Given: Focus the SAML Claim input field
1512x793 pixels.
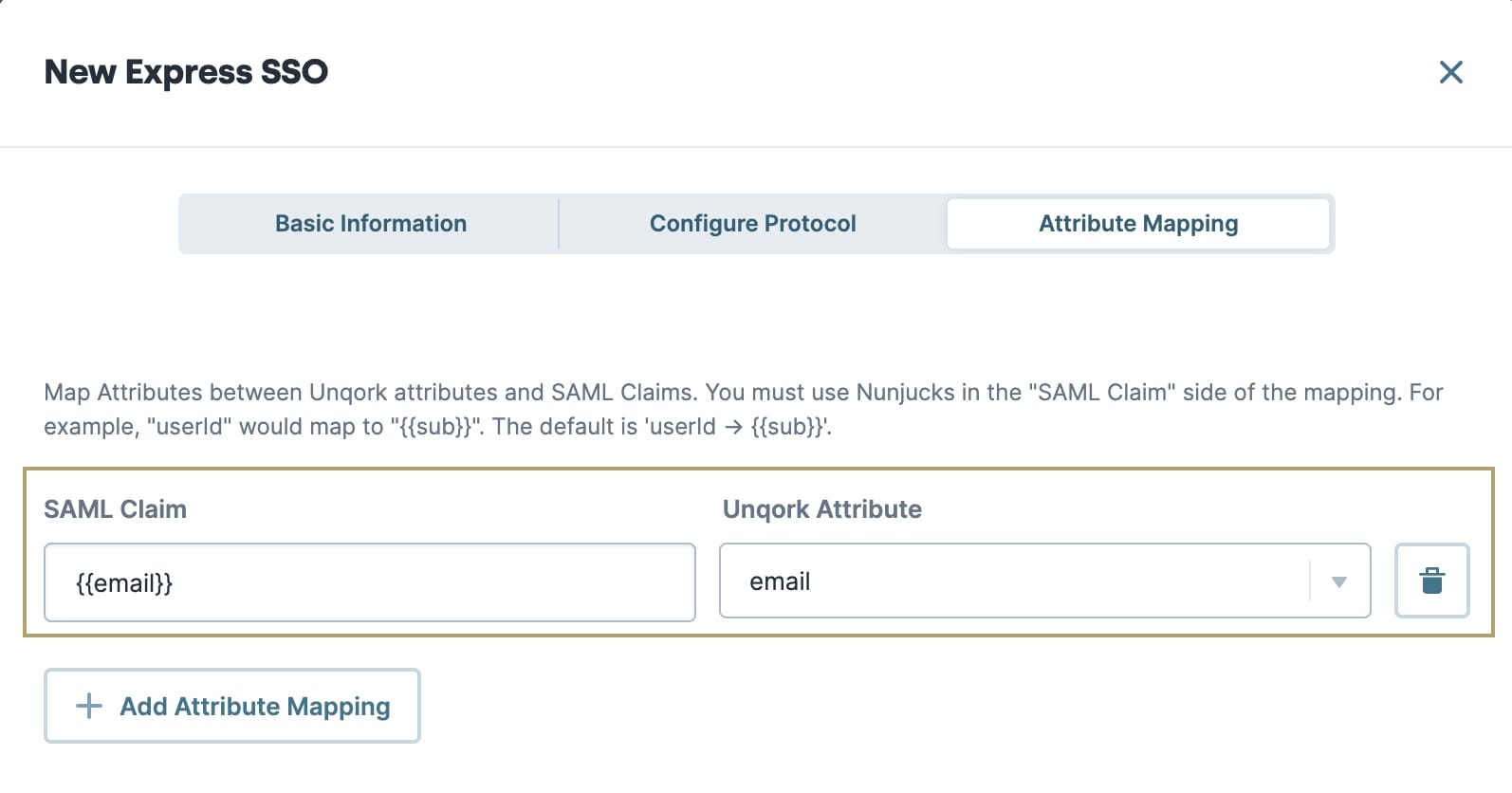Looking at the screenshot, I should click(370, 582).
